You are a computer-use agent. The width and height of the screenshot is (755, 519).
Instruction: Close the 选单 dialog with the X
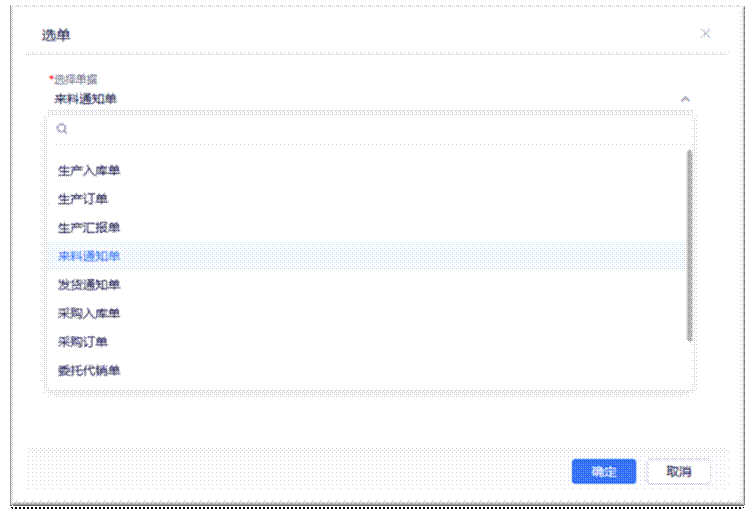click(x=705, y=33)
